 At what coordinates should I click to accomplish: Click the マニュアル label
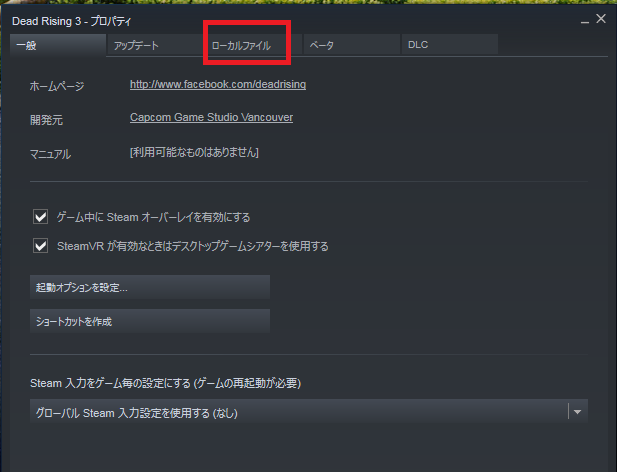click(x=50, y=154)
